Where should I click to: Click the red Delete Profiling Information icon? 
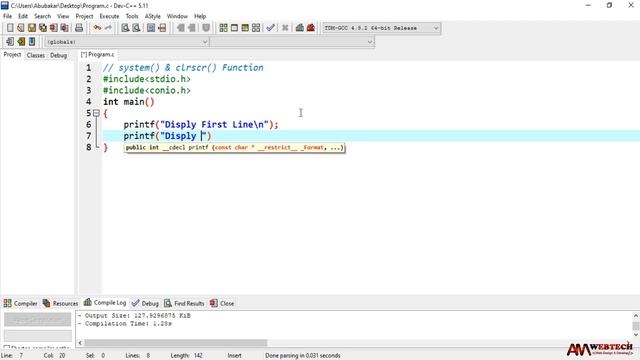(x=311, y=28)
